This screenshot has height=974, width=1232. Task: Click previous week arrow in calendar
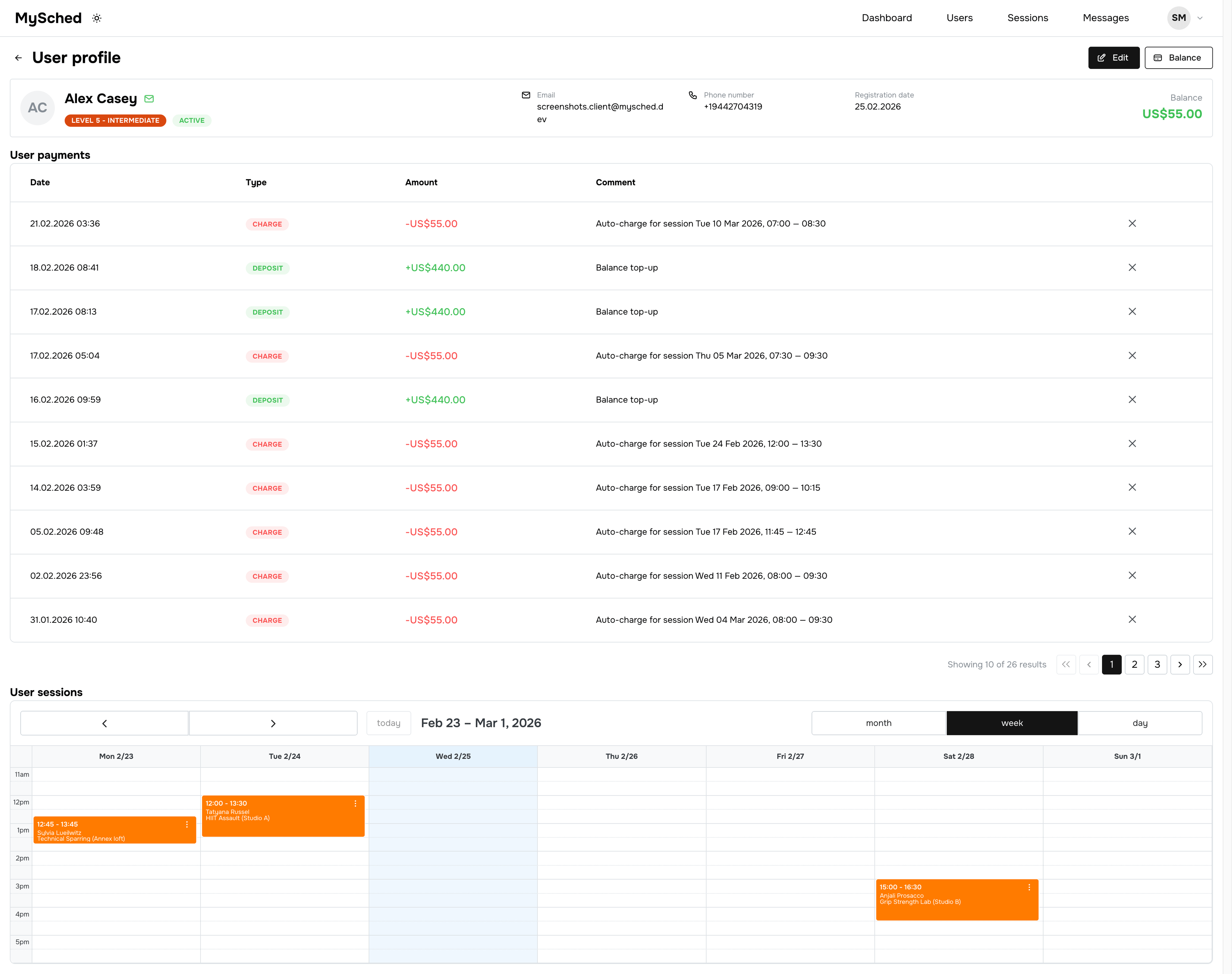[104, 723]
